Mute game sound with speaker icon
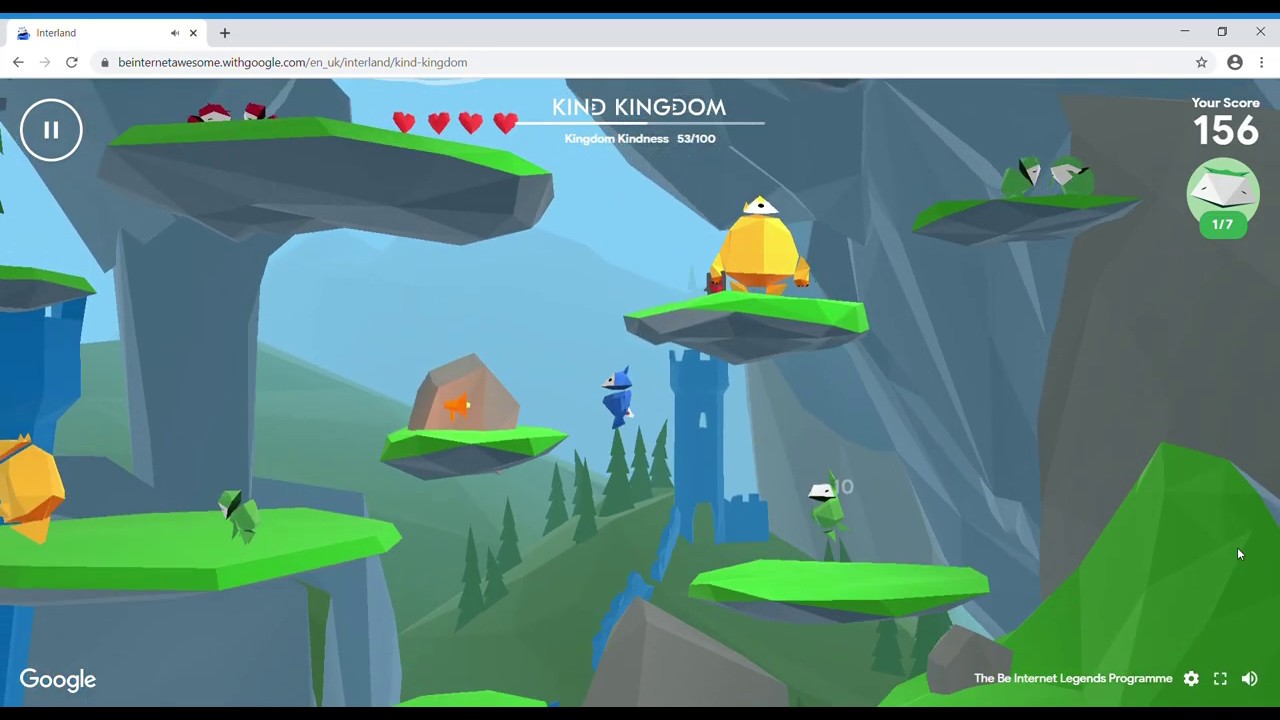This screenshot has height=720, width=1280. point(1250,679)
